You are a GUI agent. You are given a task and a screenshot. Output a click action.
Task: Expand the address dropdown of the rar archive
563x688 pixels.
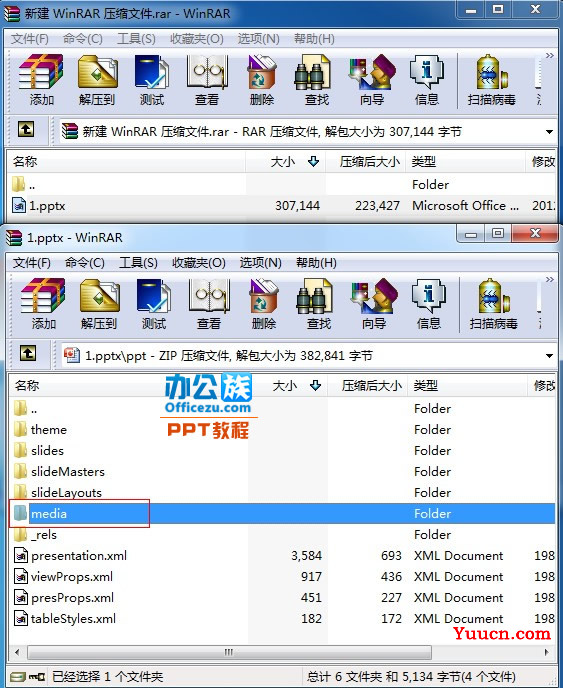[549, 132]
